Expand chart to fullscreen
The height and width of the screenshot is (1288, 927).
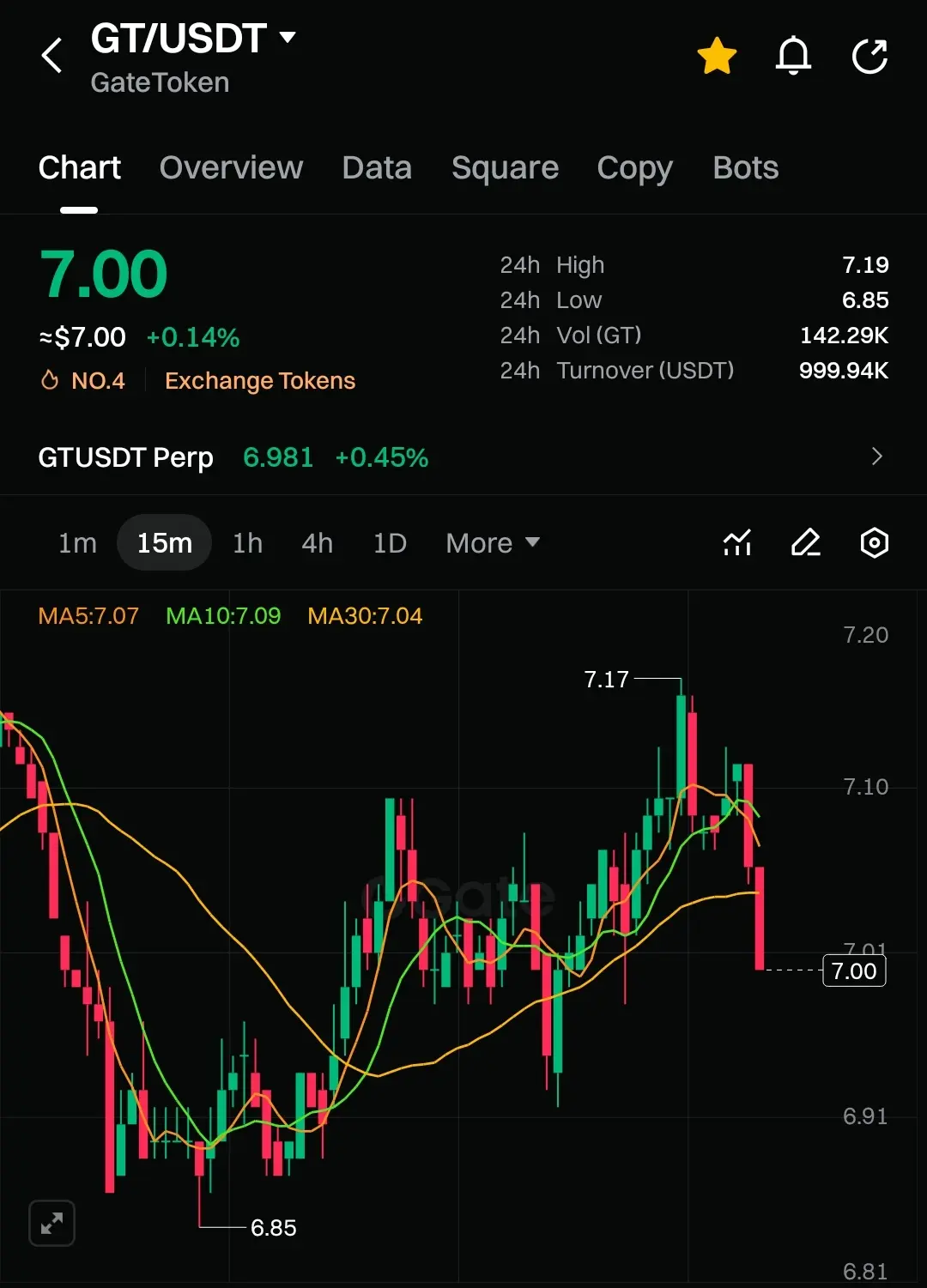click(x=51, y=1223)
